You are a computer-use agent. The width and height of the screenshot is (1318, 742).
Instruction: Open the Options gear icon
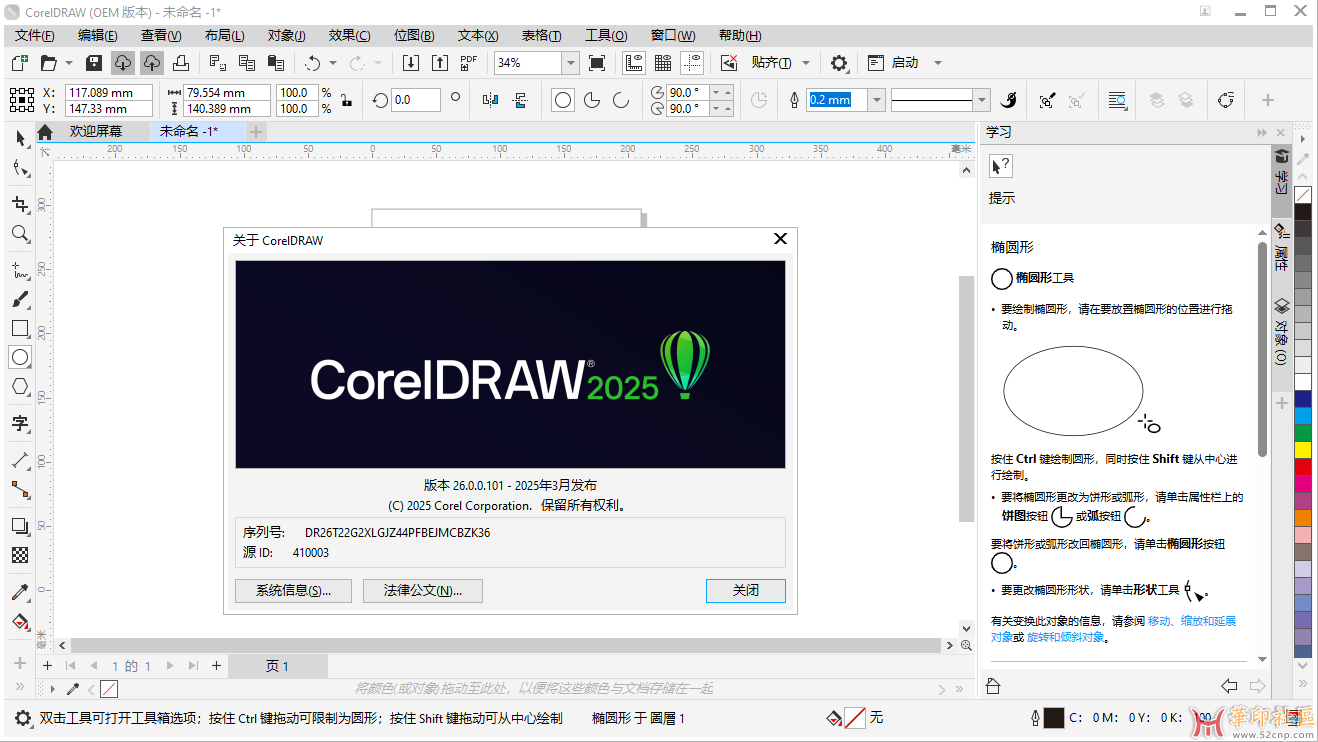point(839,63)
